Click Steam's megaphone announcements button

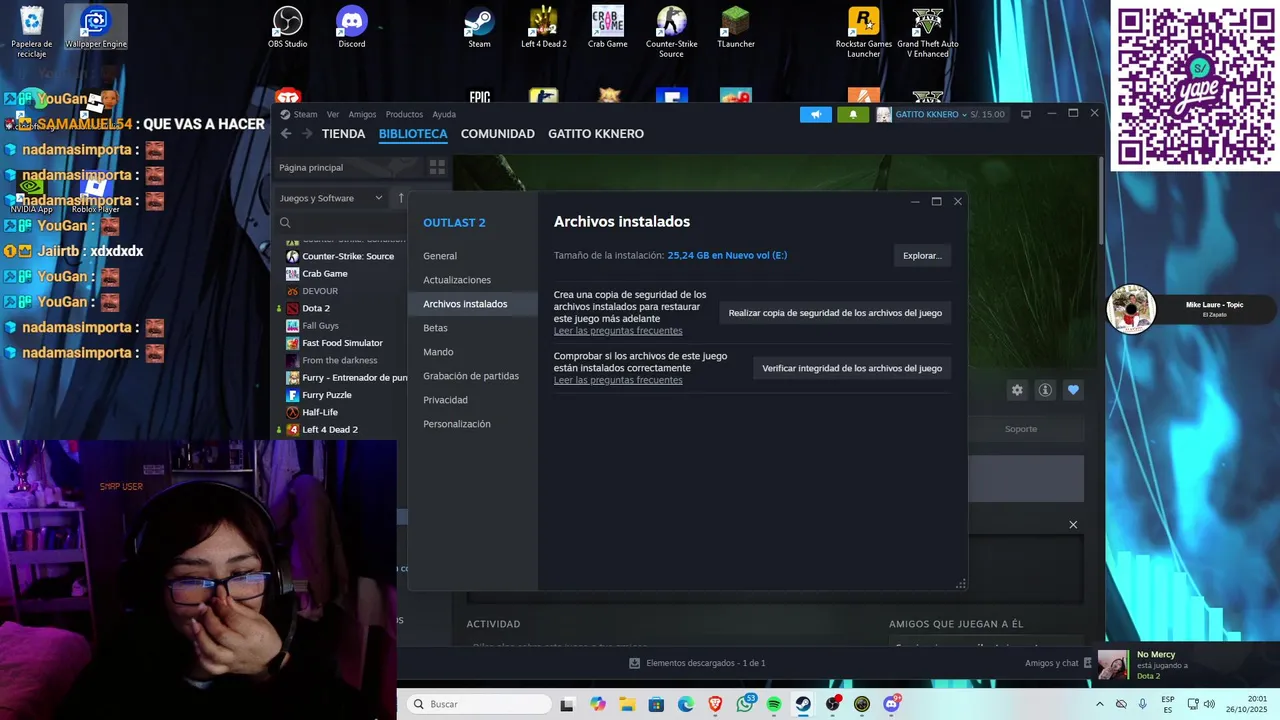(816, 114)
